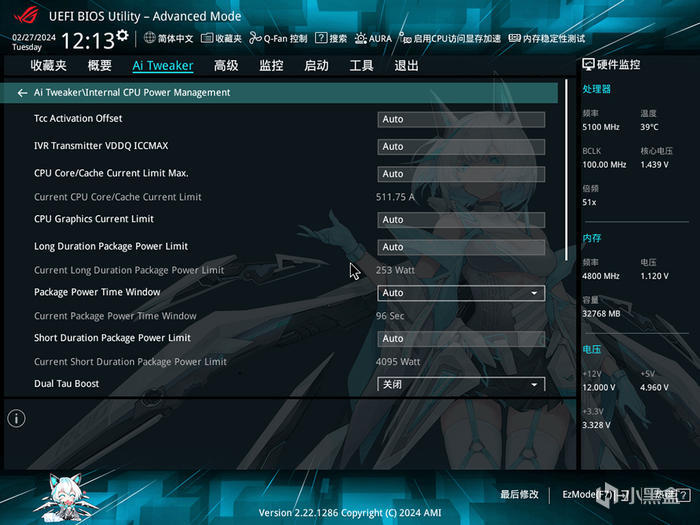Select Dual Tau Boost label
Viewport: 700px width, 525px height.
tap(67, 383)
